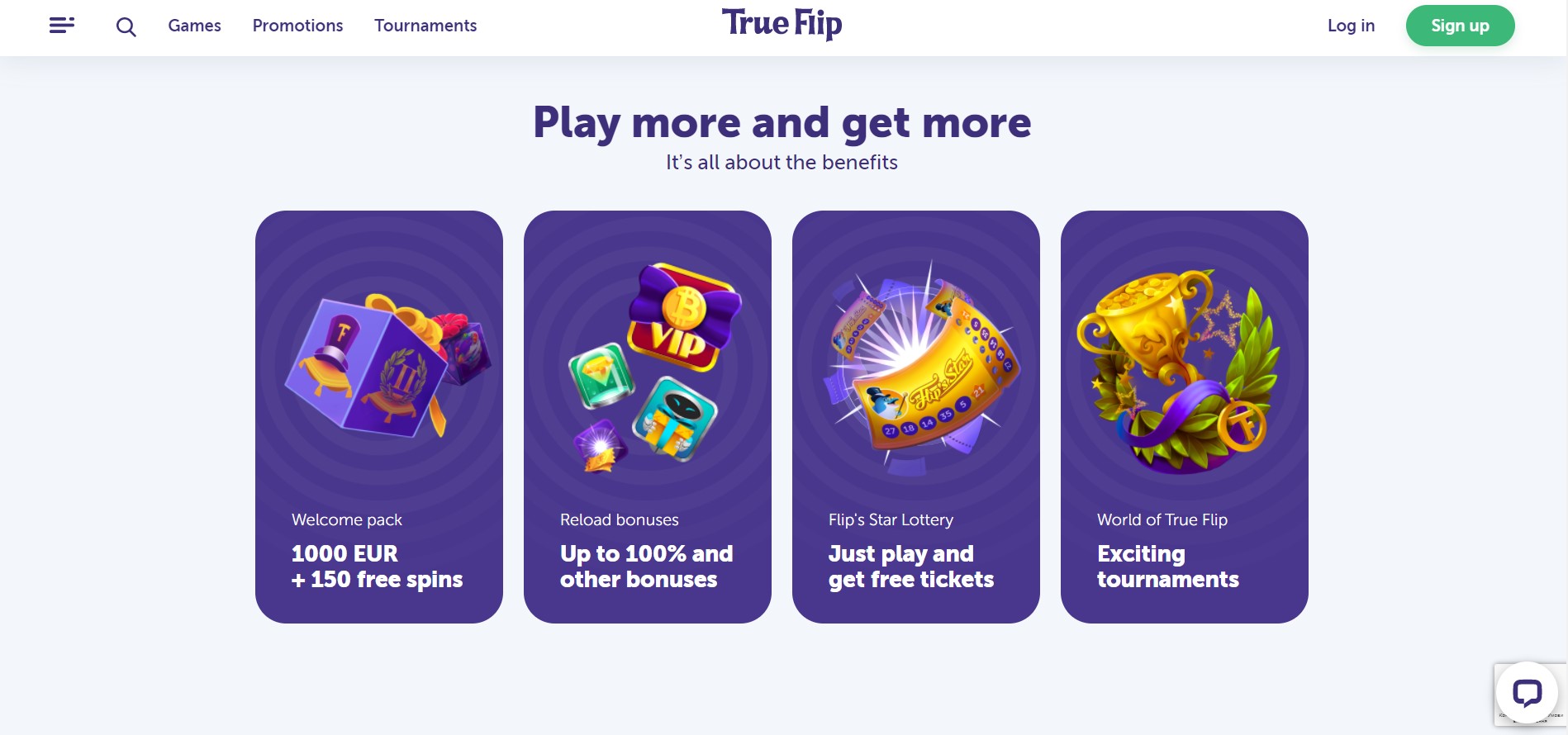Screen dimensions: 1568x735
Task: Click the Log in link
Action: coord(1351,26)
